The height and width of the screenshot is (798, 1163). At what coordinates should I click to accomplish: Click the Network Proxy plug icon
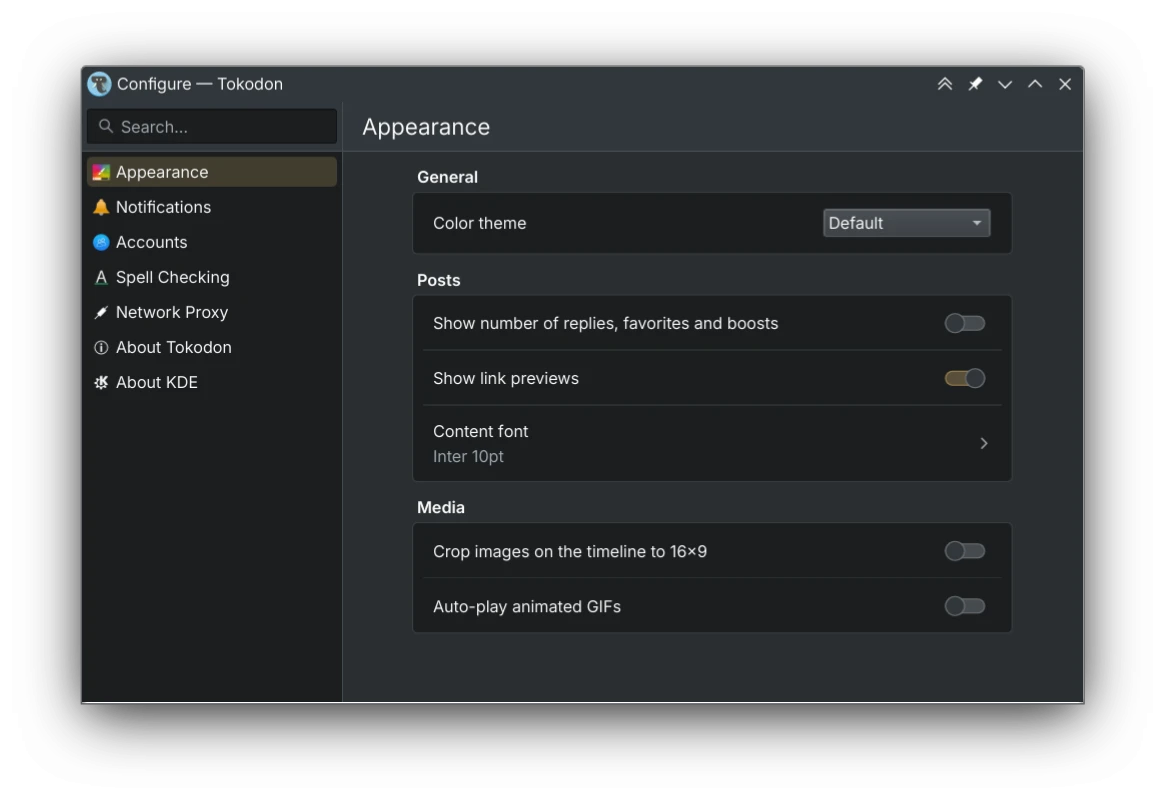tap(101, 312)
